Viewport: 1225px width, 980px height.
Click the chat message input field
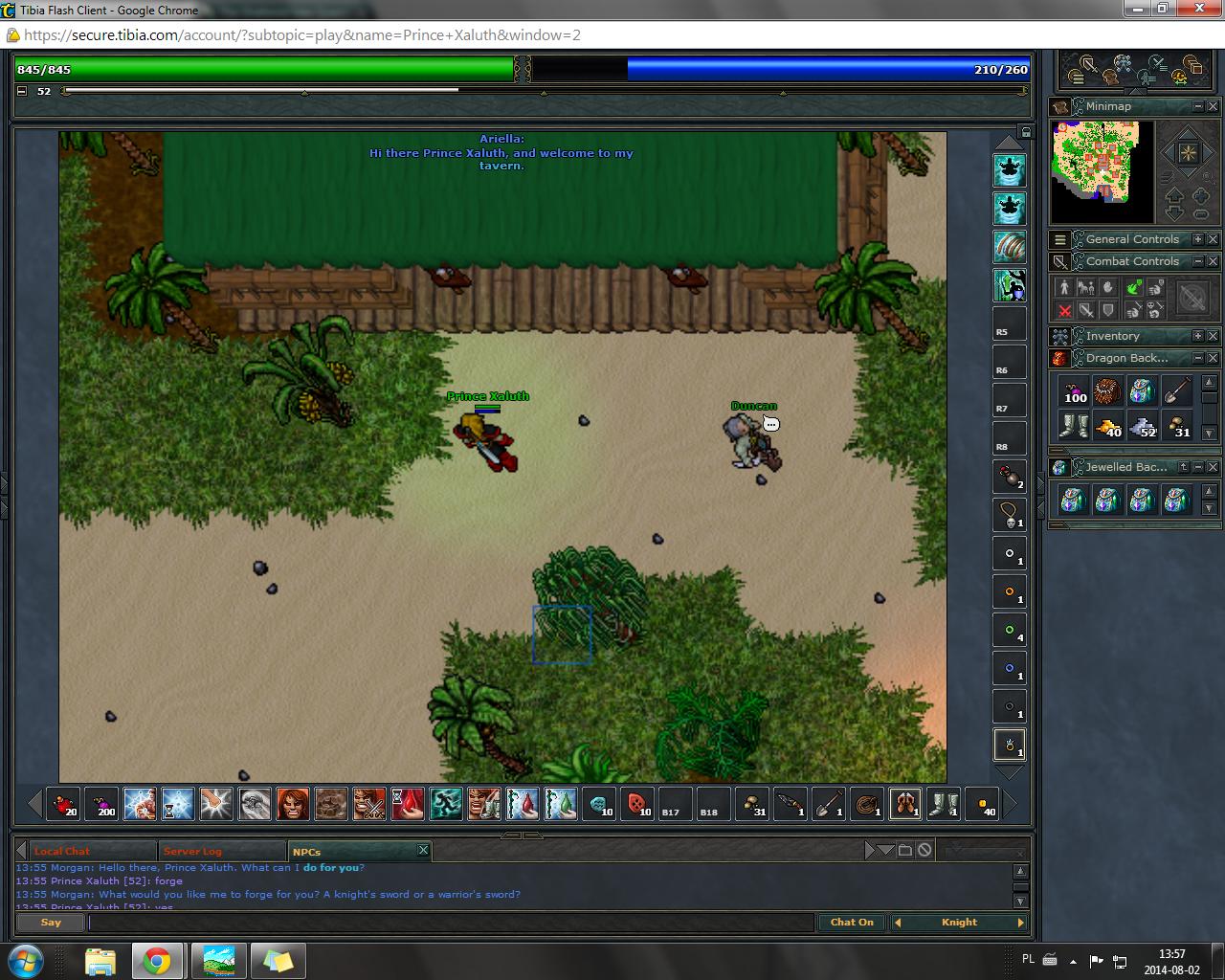coord(450,923)
